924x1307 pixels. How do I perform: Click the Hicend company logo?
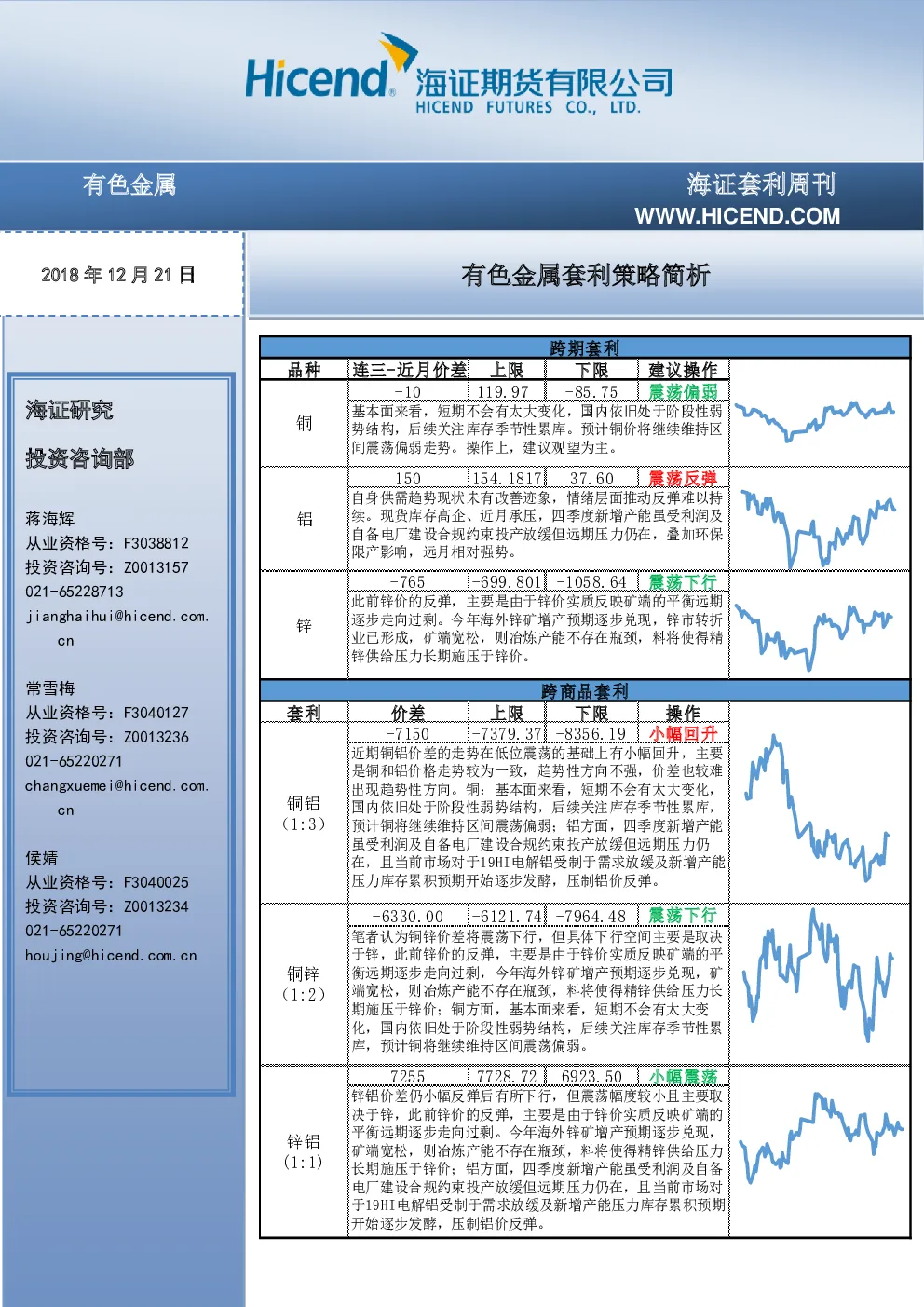point(457,75)
